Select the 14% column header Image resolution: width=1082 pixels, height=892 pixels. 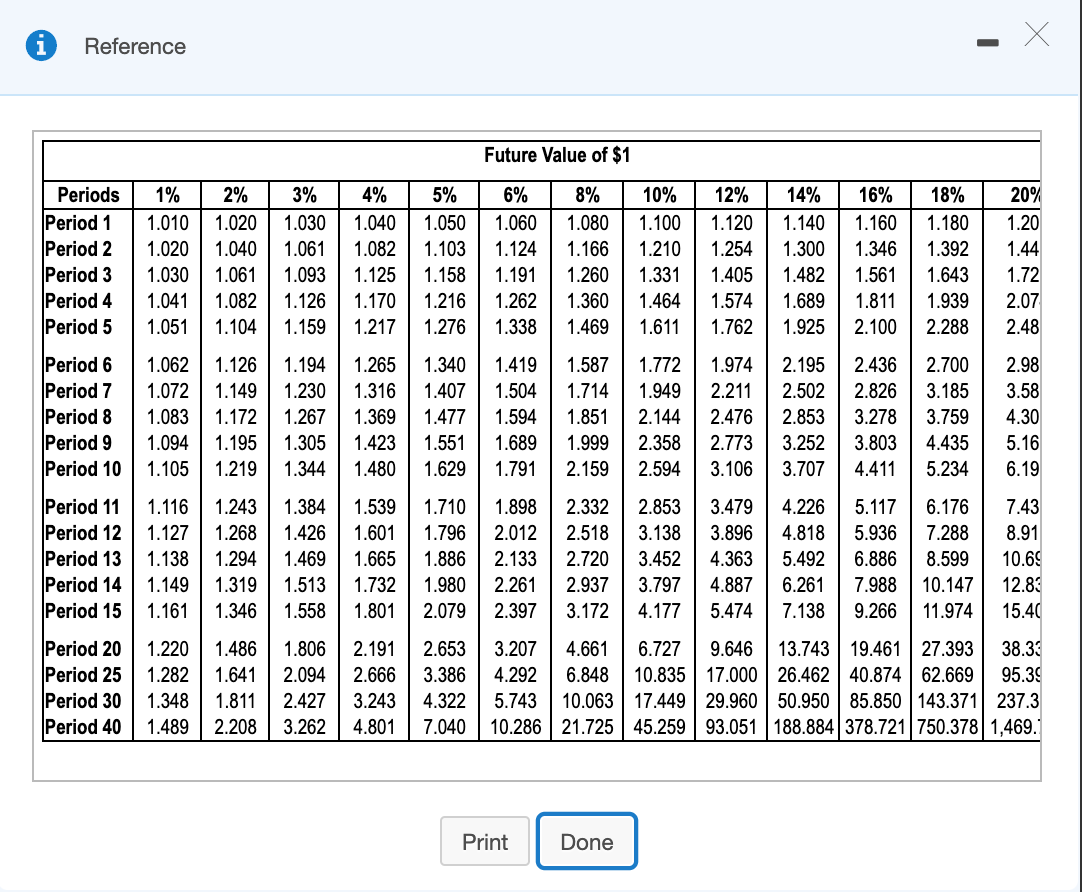(x=804, y=195)
